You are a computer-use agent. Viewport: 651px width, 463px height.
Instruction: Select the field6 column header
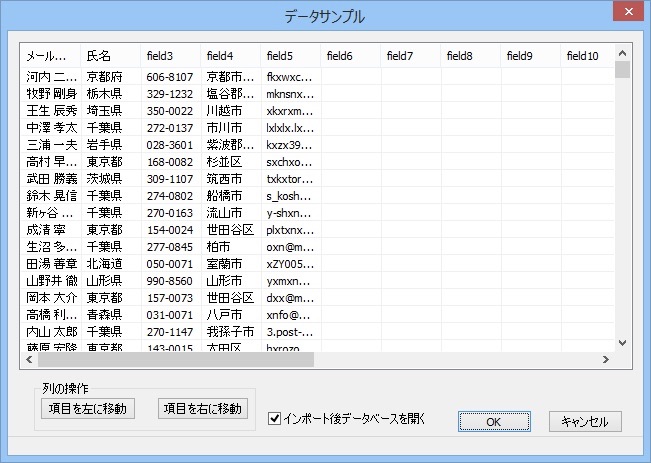350,56
